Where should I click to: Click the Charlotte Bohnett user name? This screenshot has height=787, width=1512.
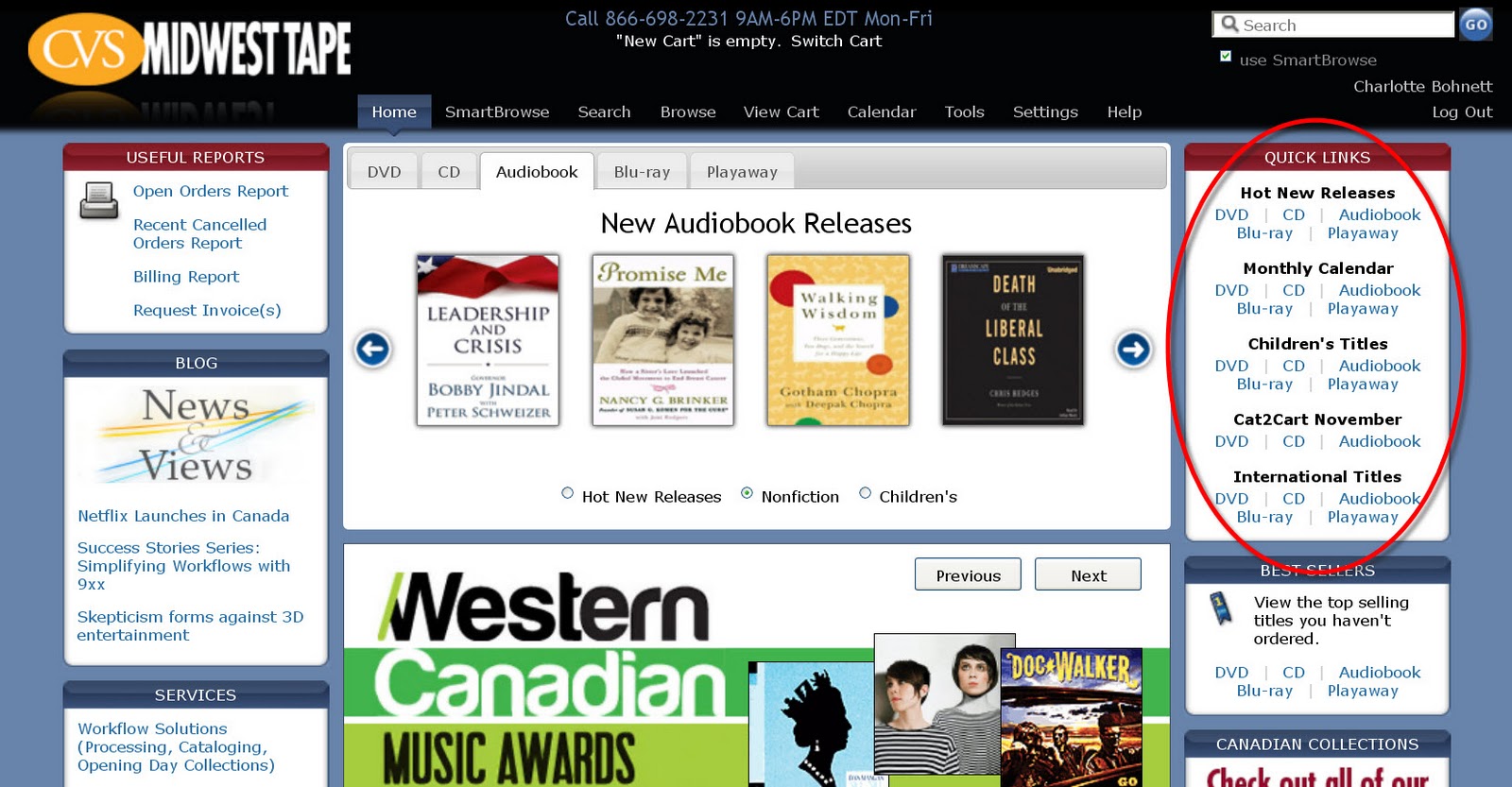pos(1423,87)
